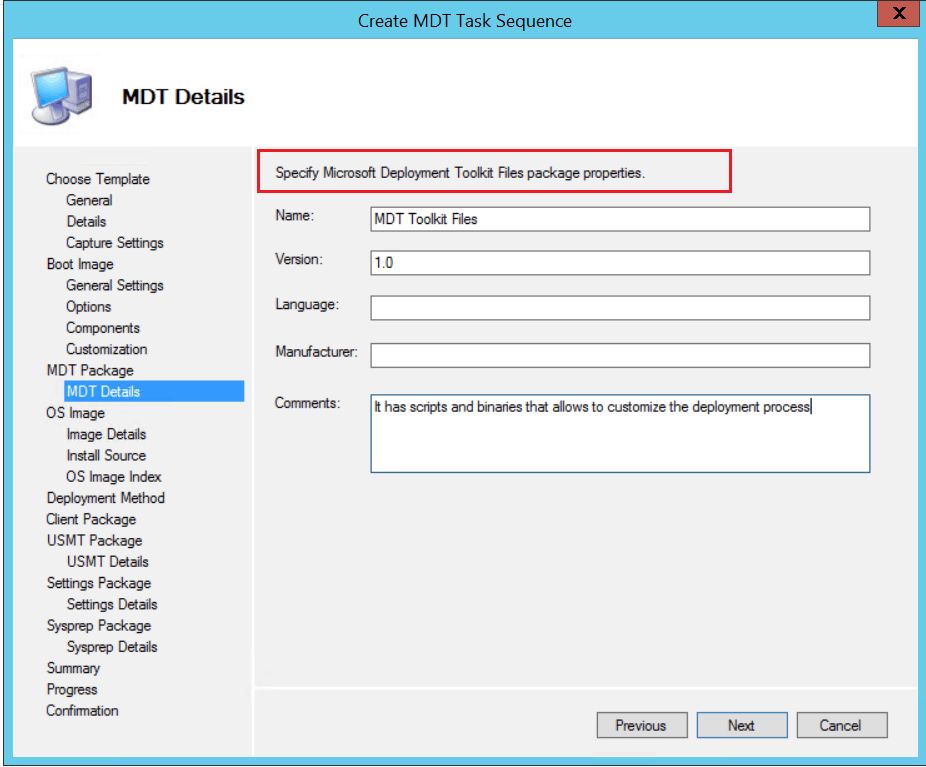This screenshot has height=767, width=926.
Task: Select the Customization step
Action: [x=106, y=349]
